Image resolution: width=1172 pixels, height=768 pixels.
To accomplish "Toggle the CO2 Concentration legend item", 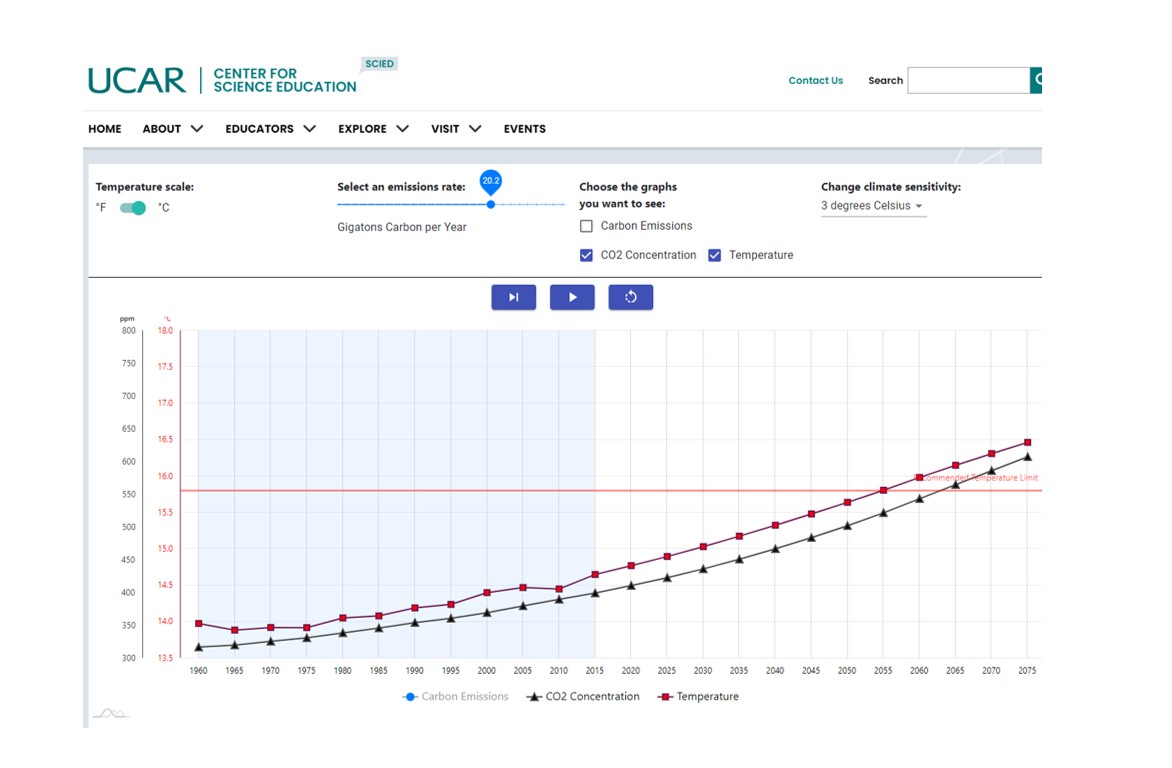I will [x=583, y=697].
